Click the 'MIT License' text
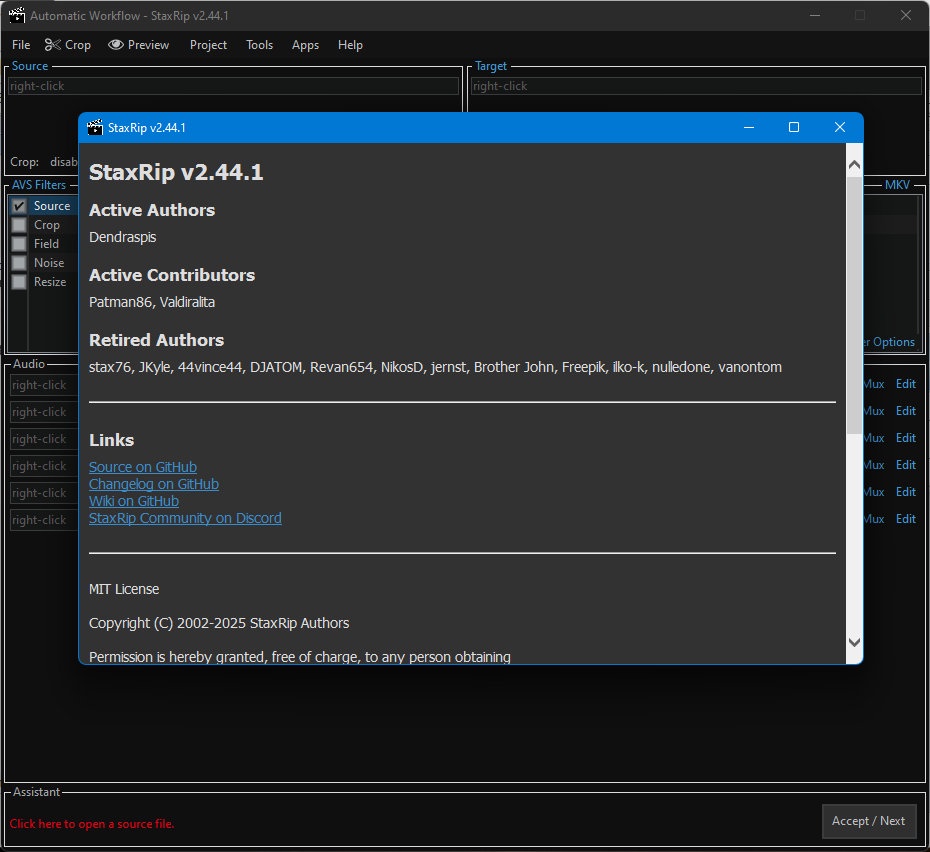 [x=124, y=589]
